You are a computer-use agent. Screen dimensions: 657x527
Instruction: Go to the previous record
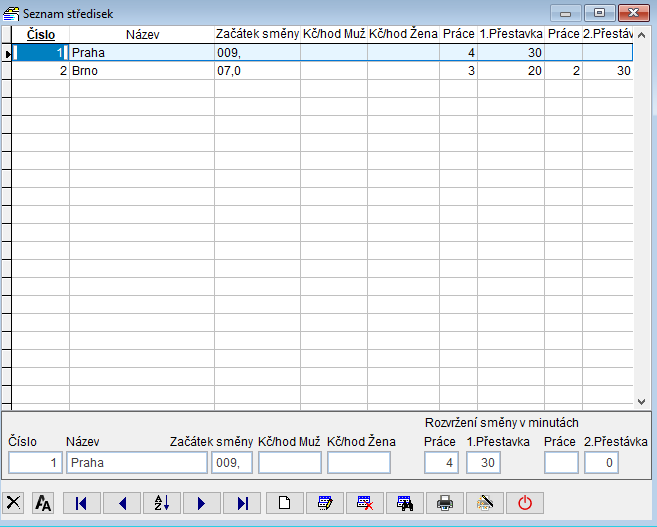coord(122,503)
